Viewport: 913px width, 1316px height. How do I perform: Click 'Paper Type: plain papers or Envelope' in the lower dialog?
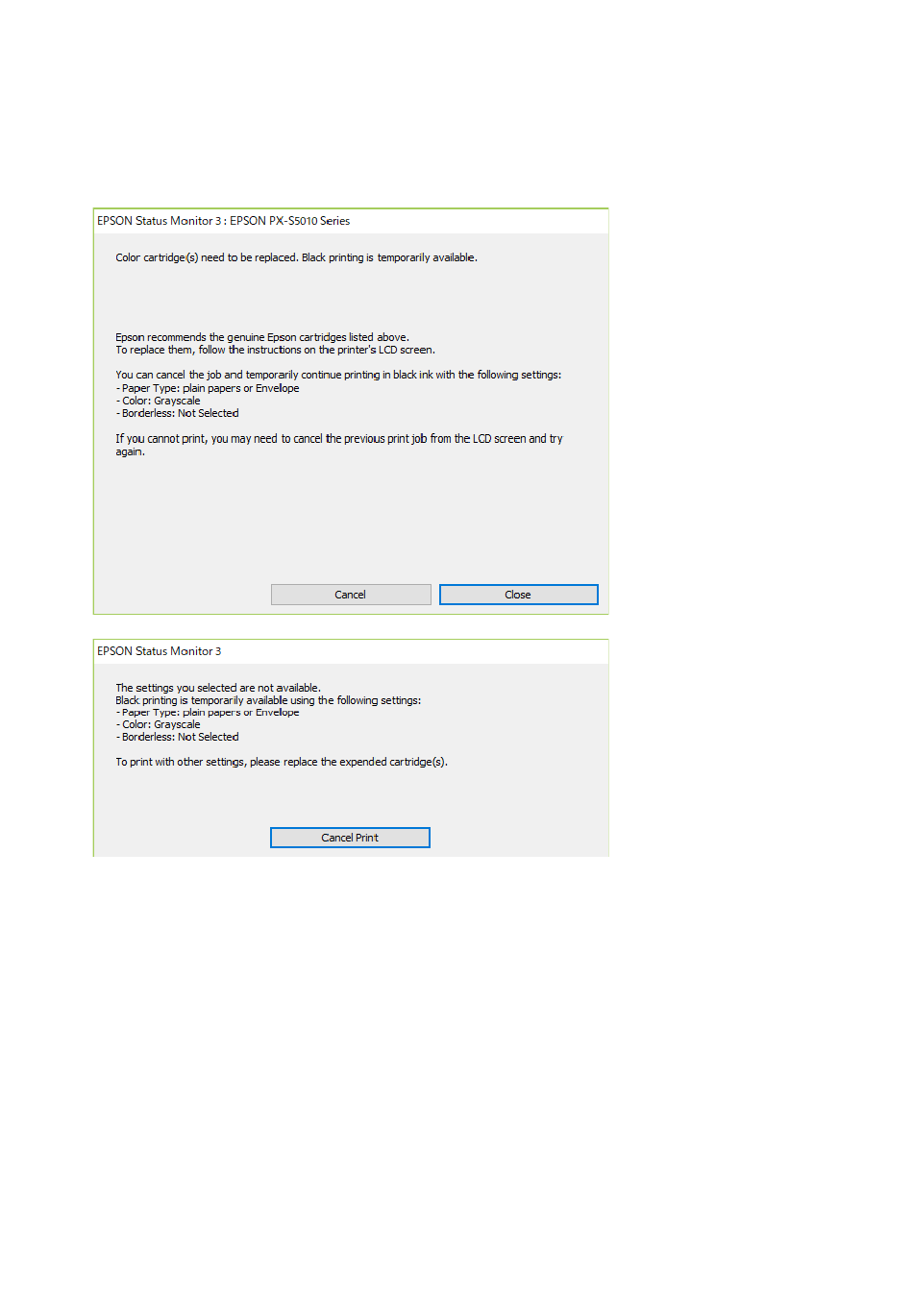(x=208, y=713)
